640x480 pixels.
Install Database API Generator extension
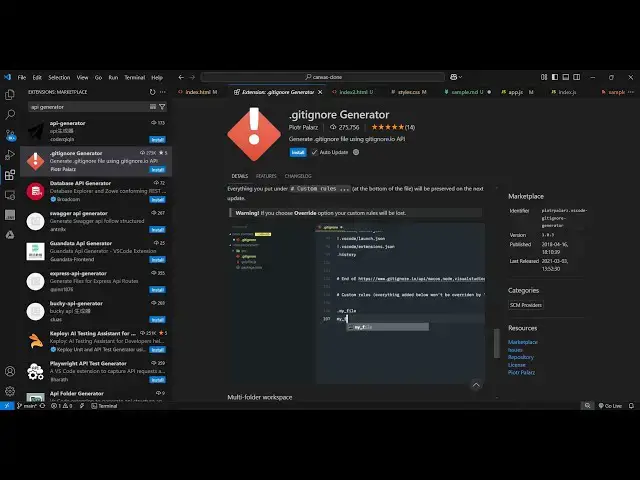pyautogui.click(x=157, y=200)
